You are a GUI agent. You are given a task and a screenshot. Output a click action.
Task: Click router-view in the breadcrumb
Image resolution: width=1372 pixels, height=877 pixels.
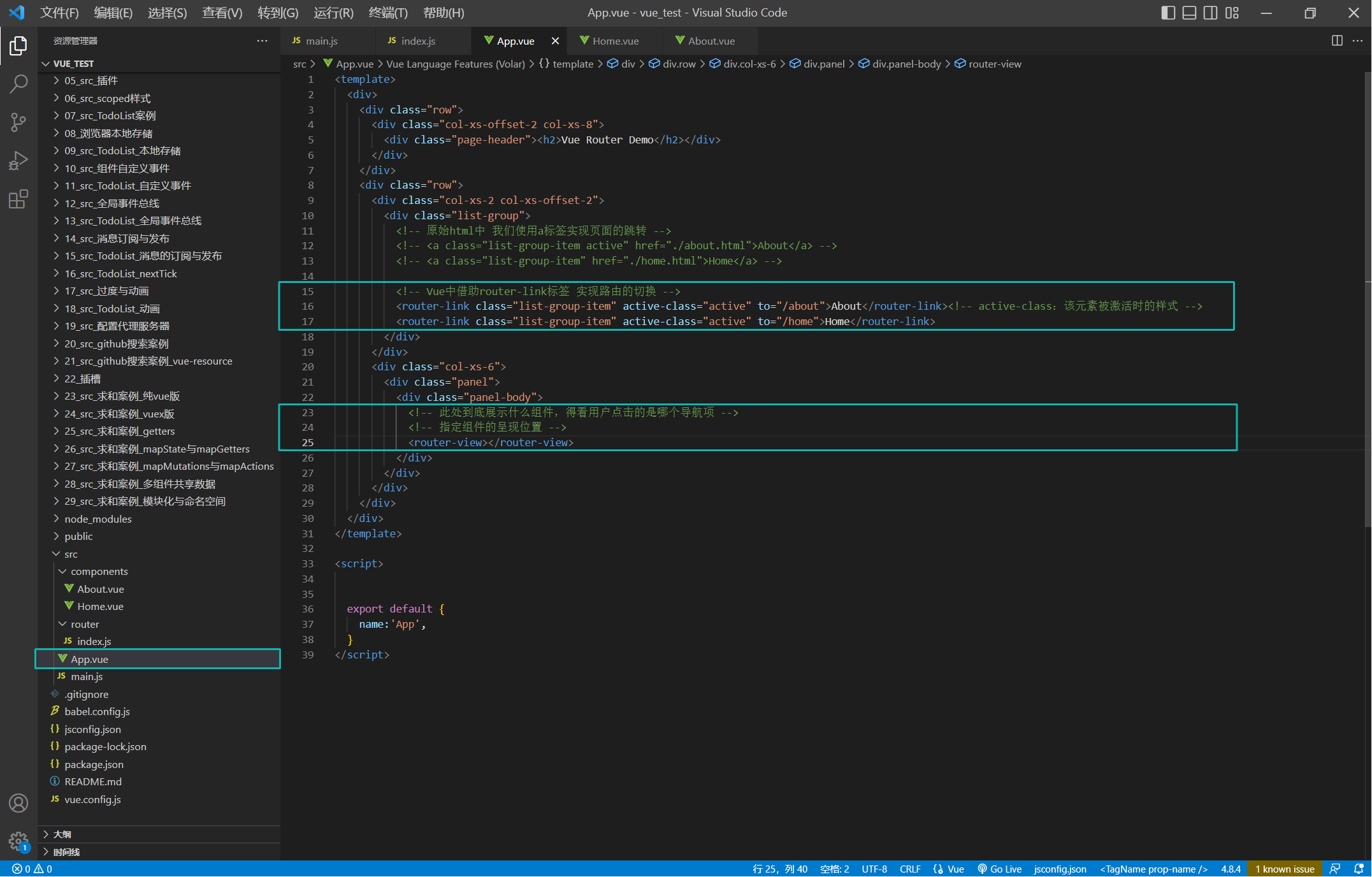(988, 64)
